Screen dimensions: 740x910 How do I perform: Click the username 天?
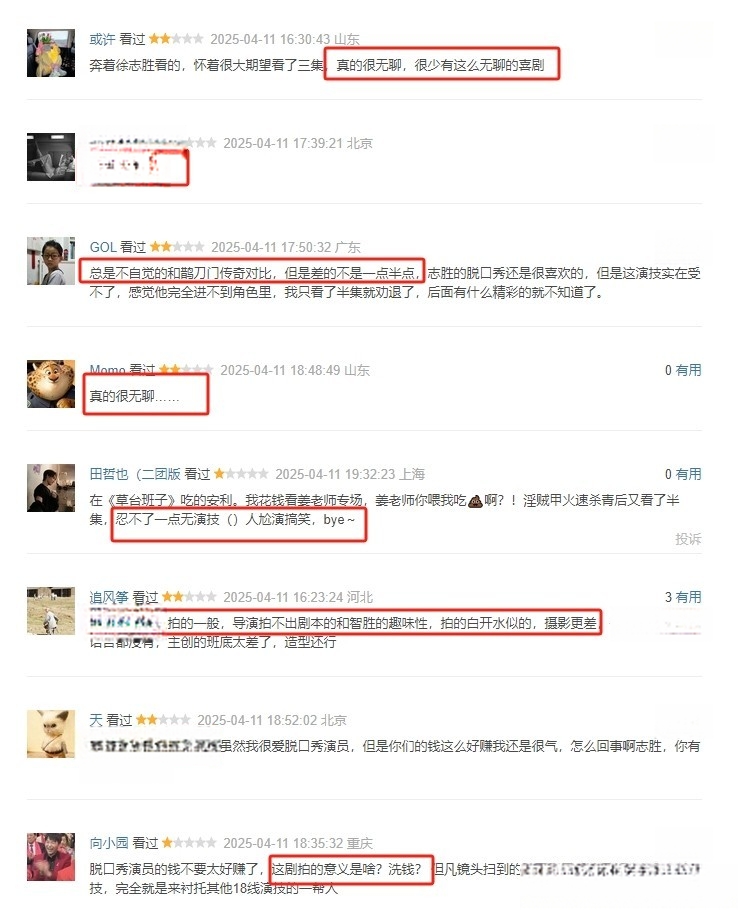pyautogui.click(x=96, y=720)
